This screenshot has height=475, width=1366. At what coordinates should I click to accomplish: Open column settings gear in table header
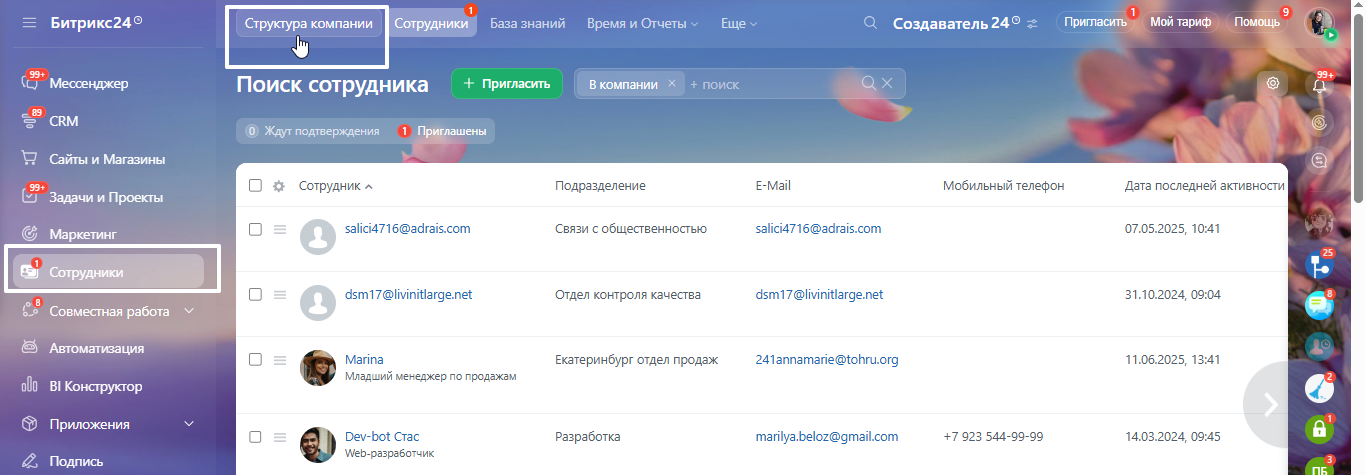pyautogui.click(x=279, y=186)
